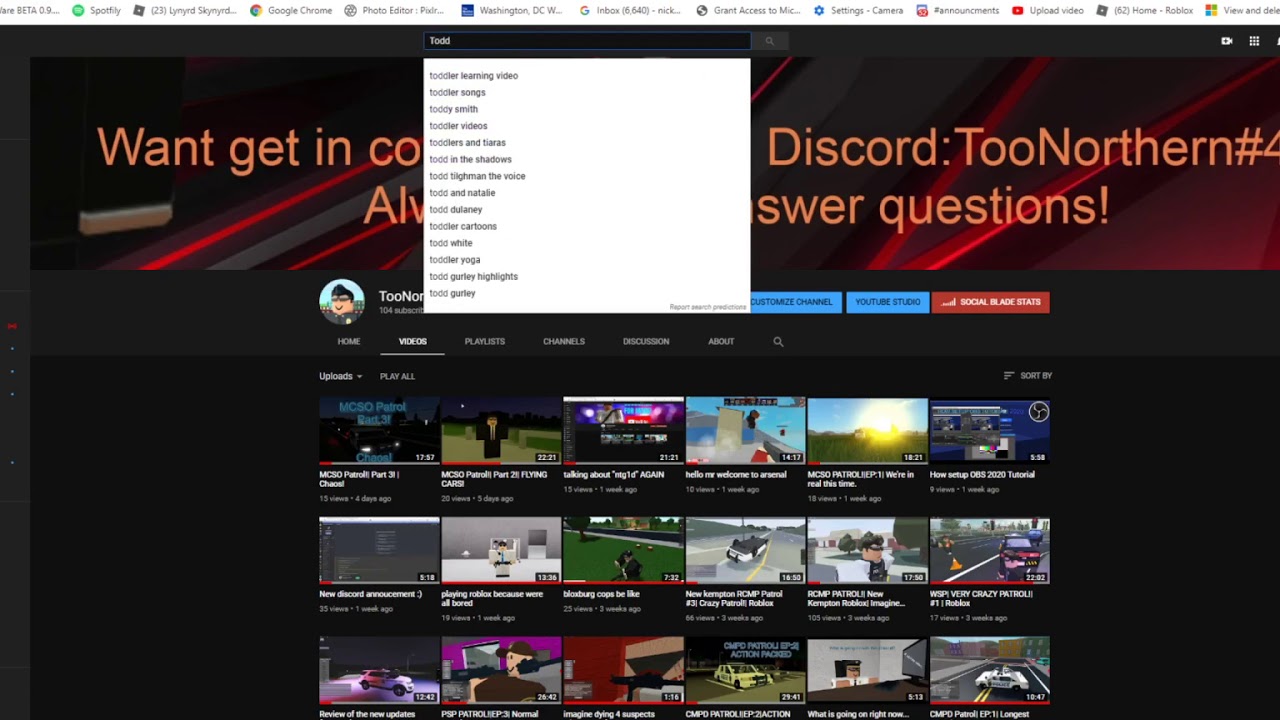
Task: Open the Washington, DC weather bookmark
Action: [510, 11]
